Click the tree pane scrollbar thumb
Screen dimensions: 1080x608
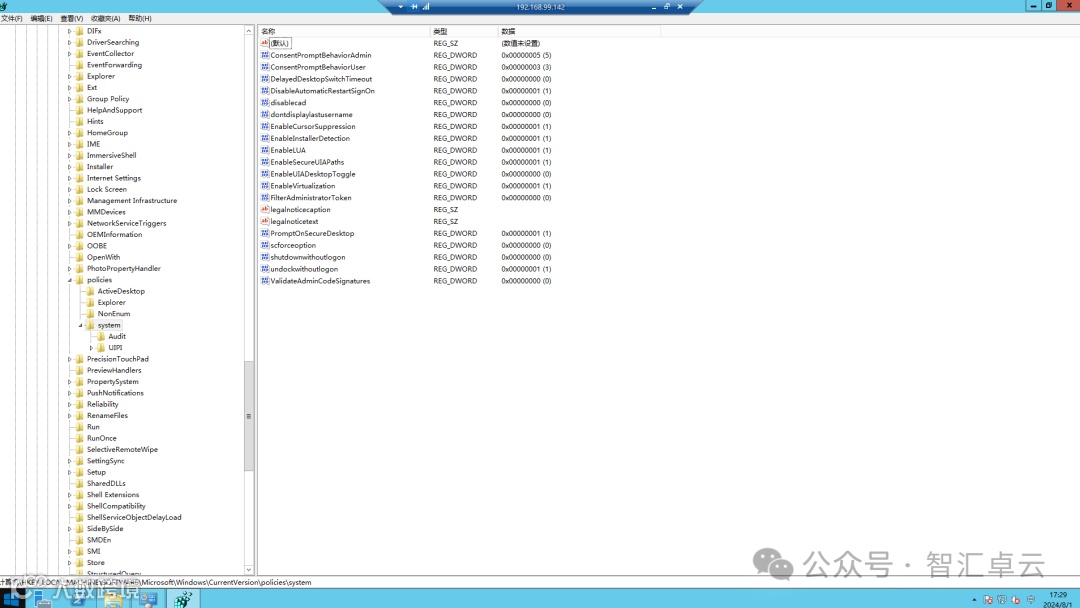(x=249, y=416)
